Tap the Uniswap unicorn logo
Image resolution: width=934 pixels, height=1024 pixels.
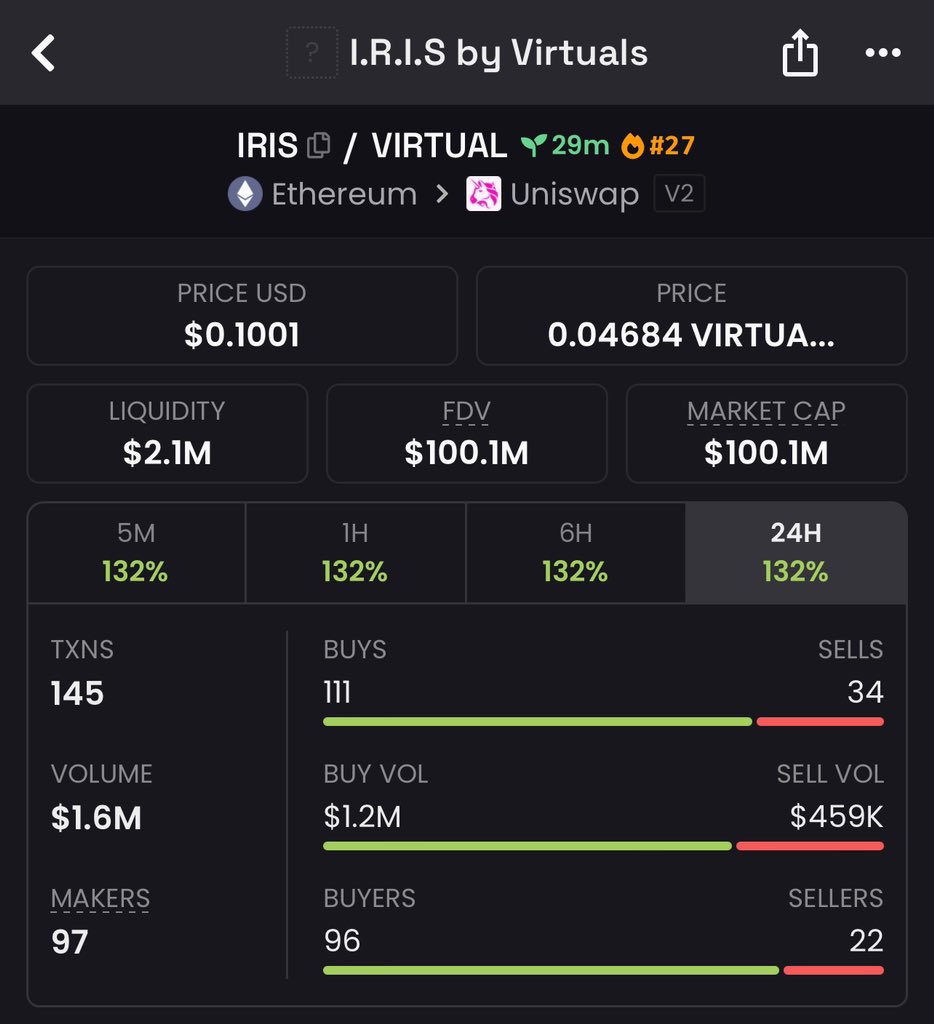pos(483,194)
